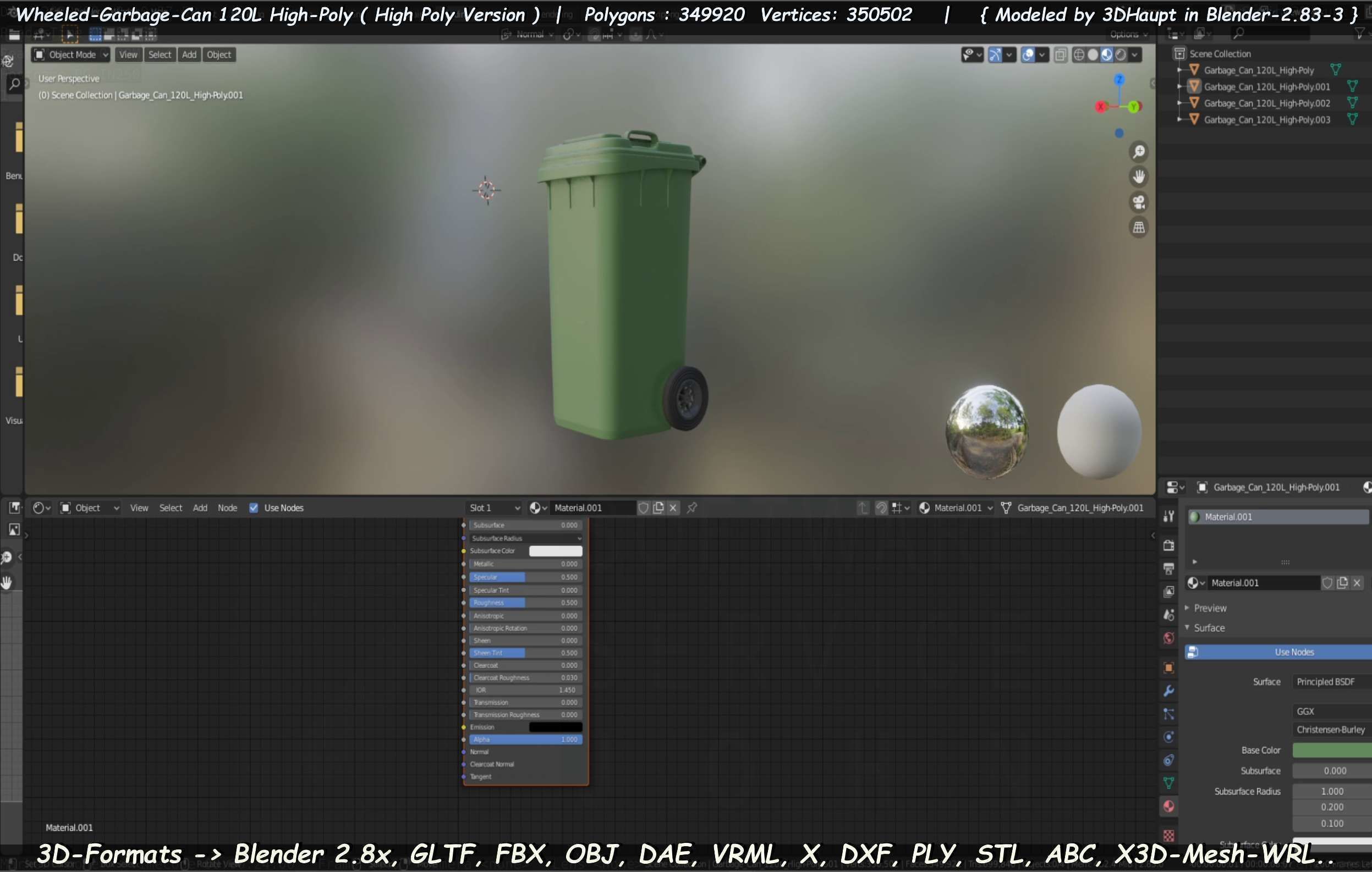Toggle the camera view icon
Screen dimensions: 1372x872
[x=1138, y=202]
